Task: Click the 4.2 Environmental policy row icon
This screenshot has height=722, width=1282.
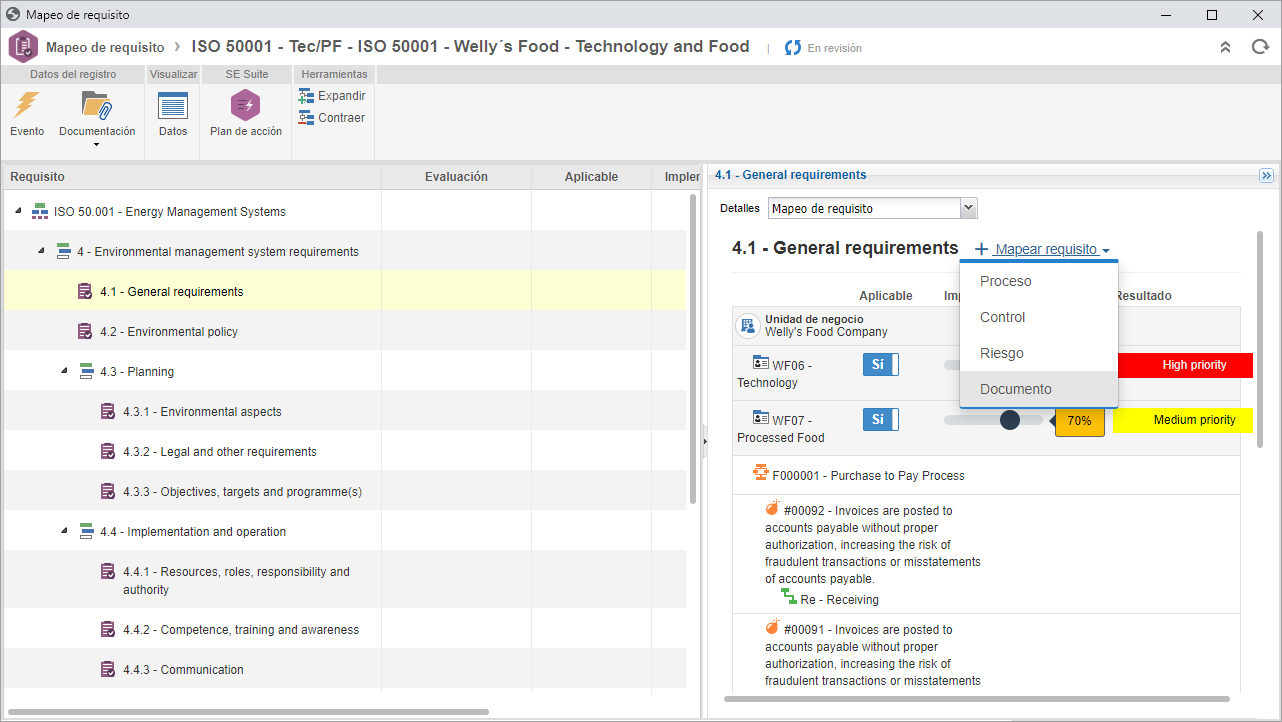Action: (86, 332)
